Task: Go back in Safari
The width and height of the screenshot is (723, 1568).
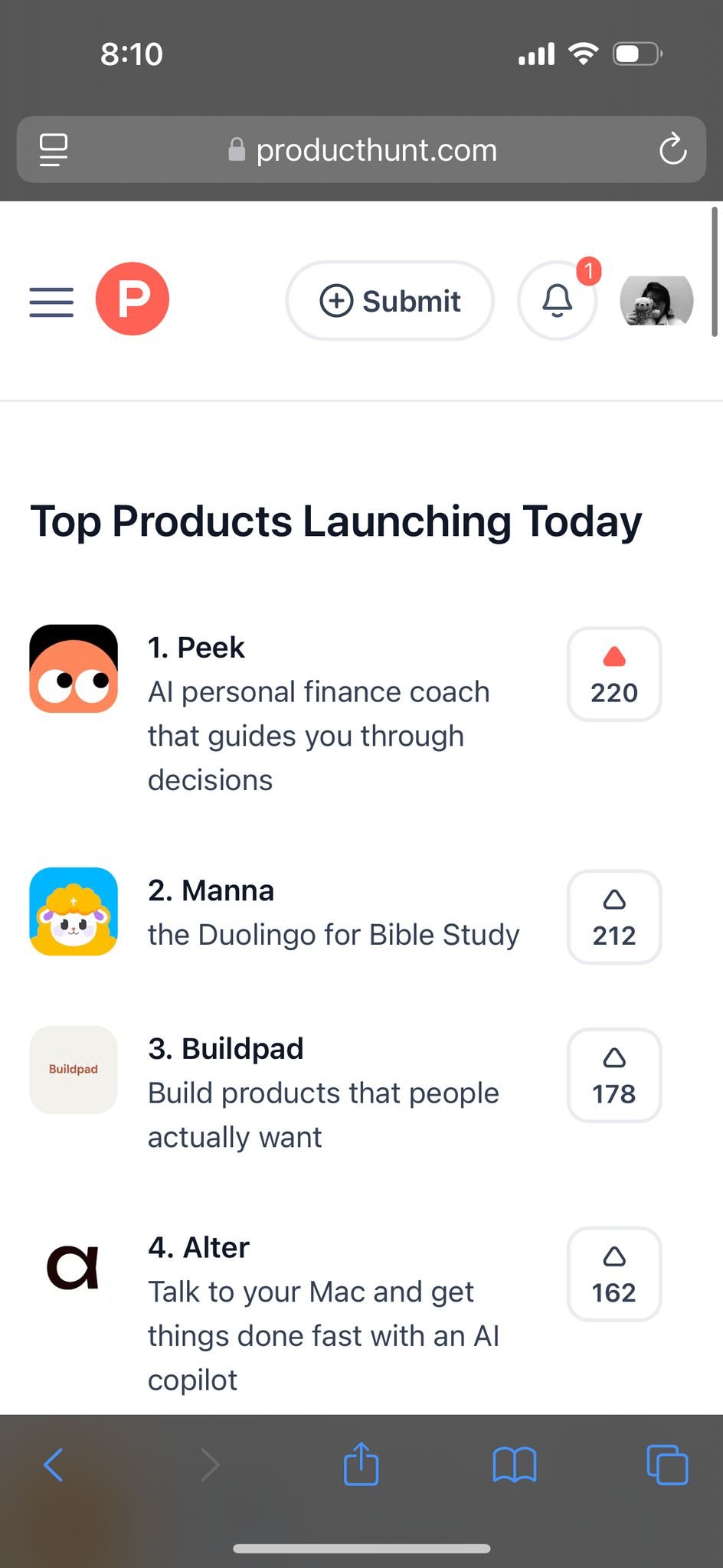Action: 54,1465
